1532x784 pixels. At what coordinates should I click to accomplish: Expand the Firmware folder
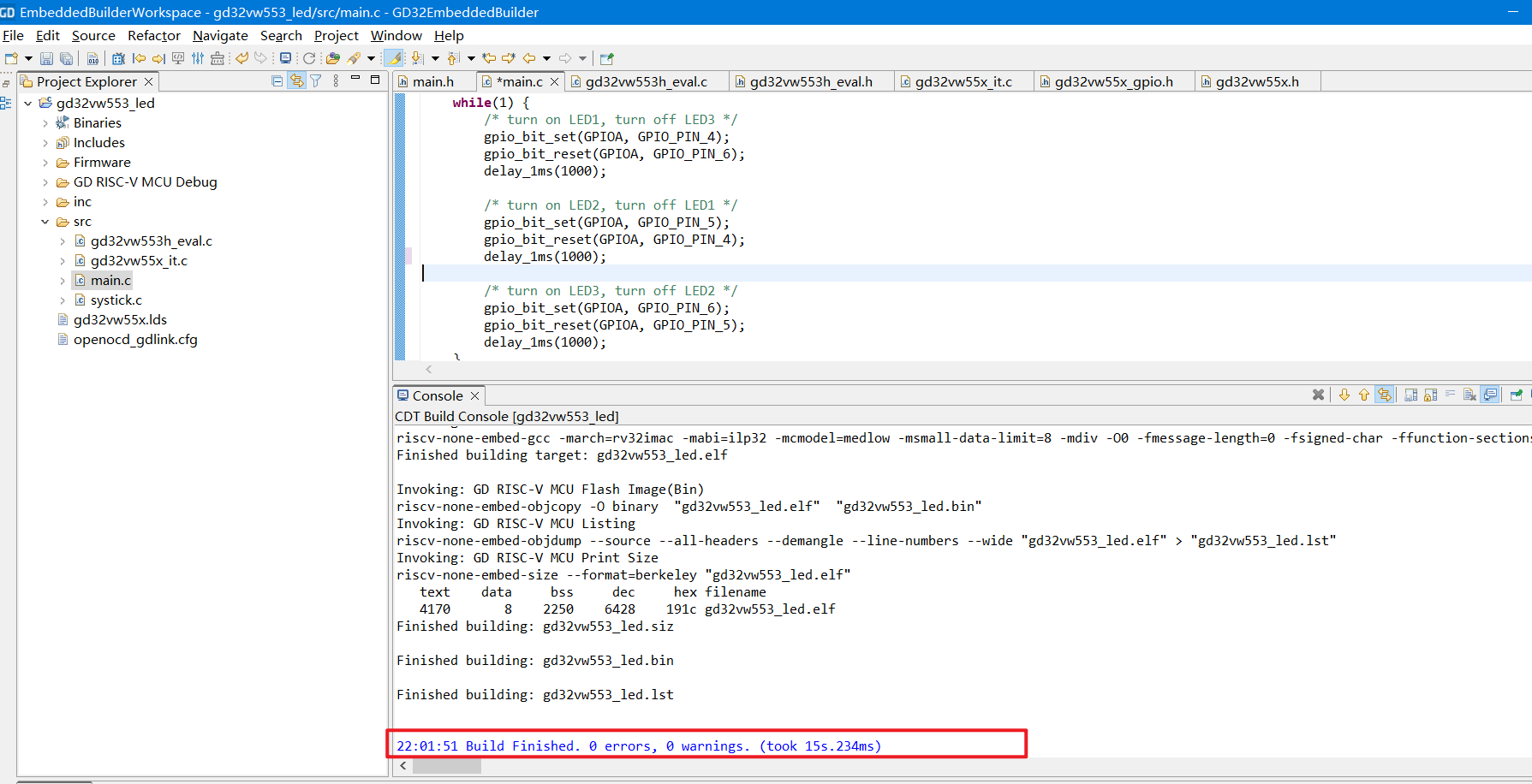point(45,163)
